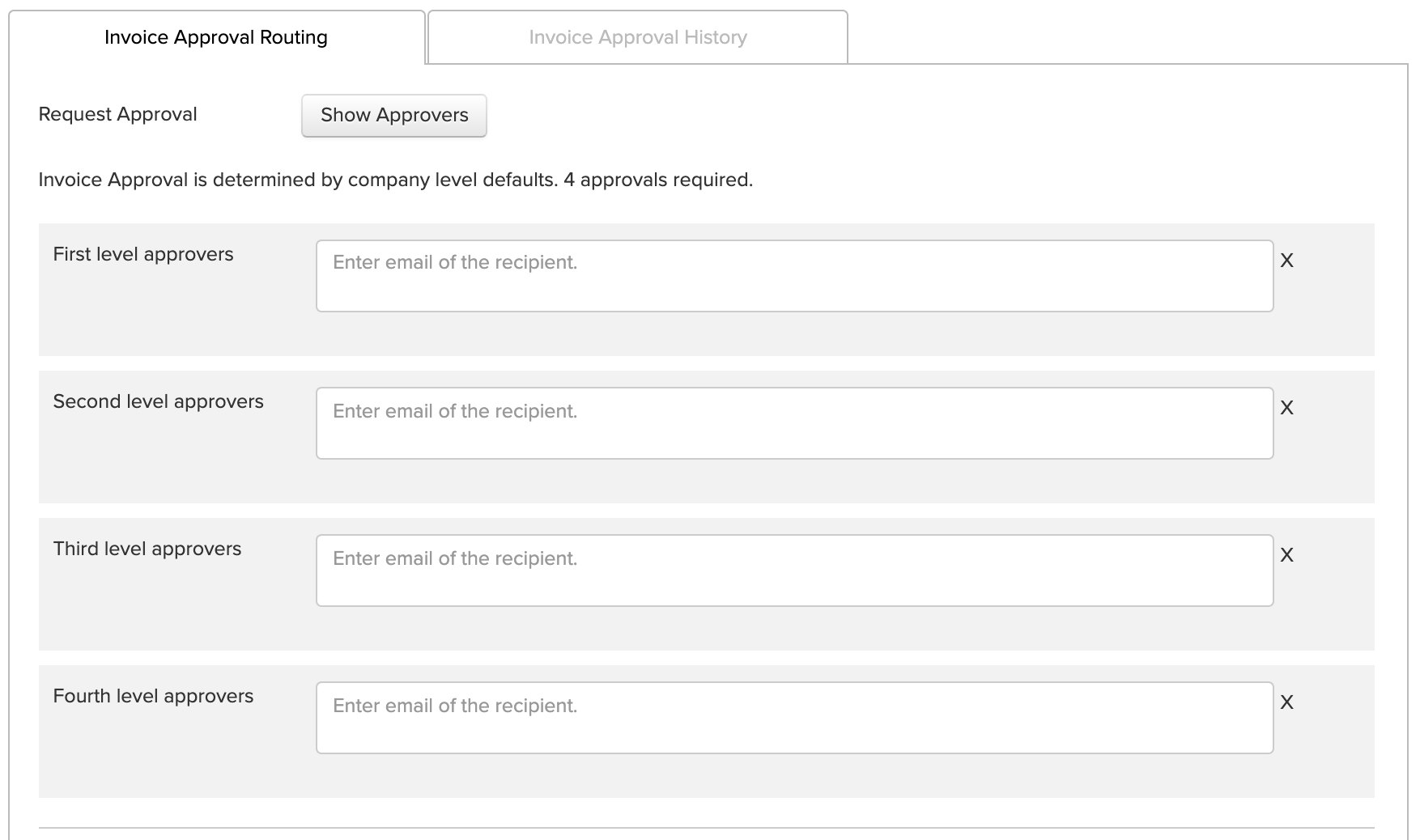Click the 4 approvals required message
1420x840 pixels.
(x=658, y=180)
